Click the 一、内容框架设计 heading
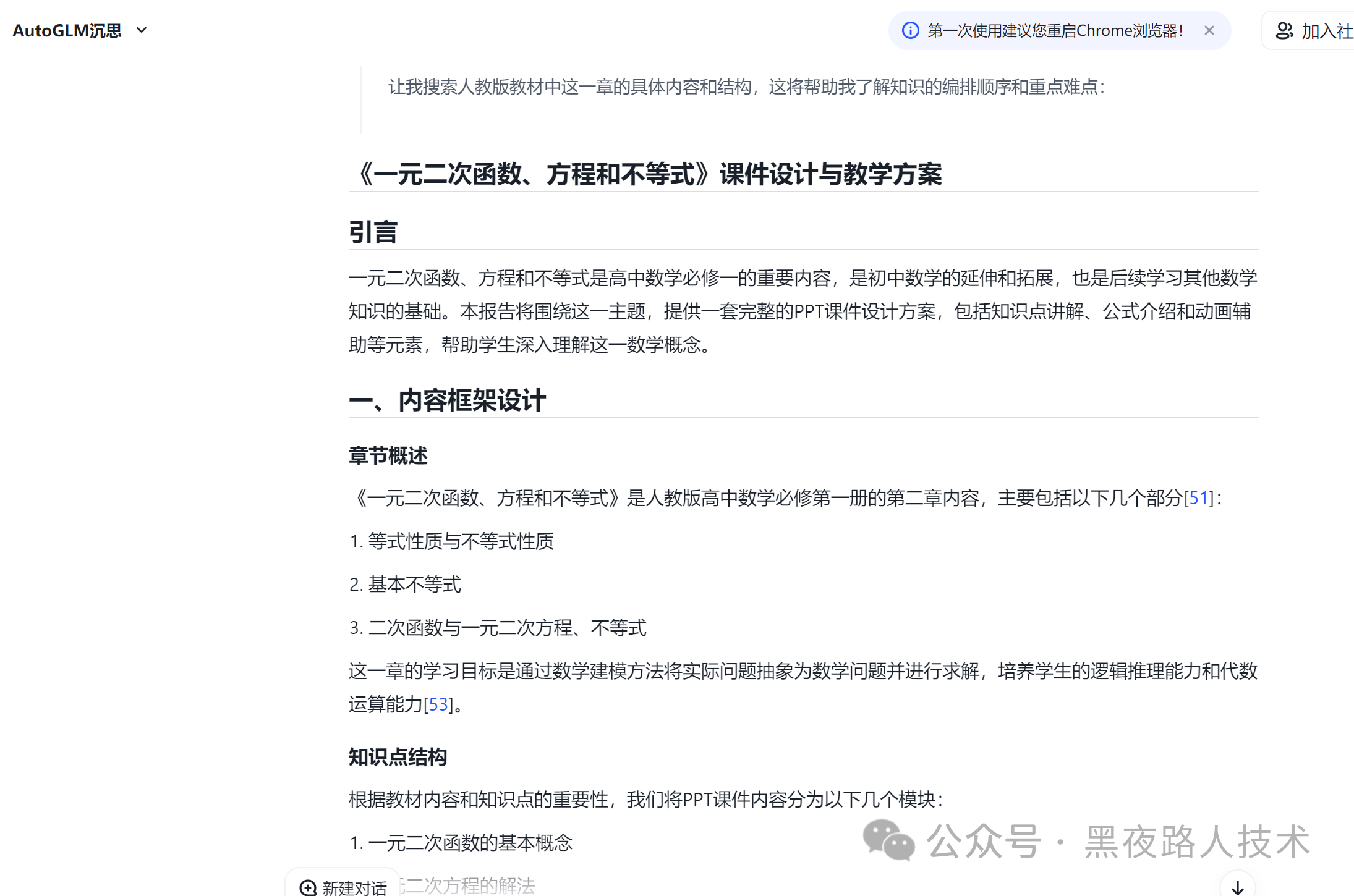The width and height of the screenshot is (1354, 896). pyautogui.click(x=447, y=400)
